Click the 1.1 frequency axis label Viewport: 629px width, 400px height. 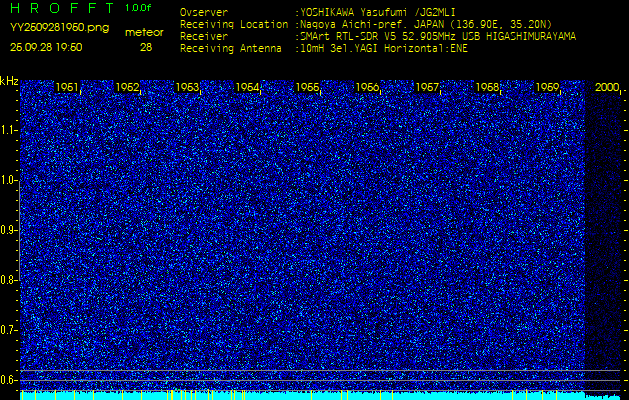coord(8,130)
